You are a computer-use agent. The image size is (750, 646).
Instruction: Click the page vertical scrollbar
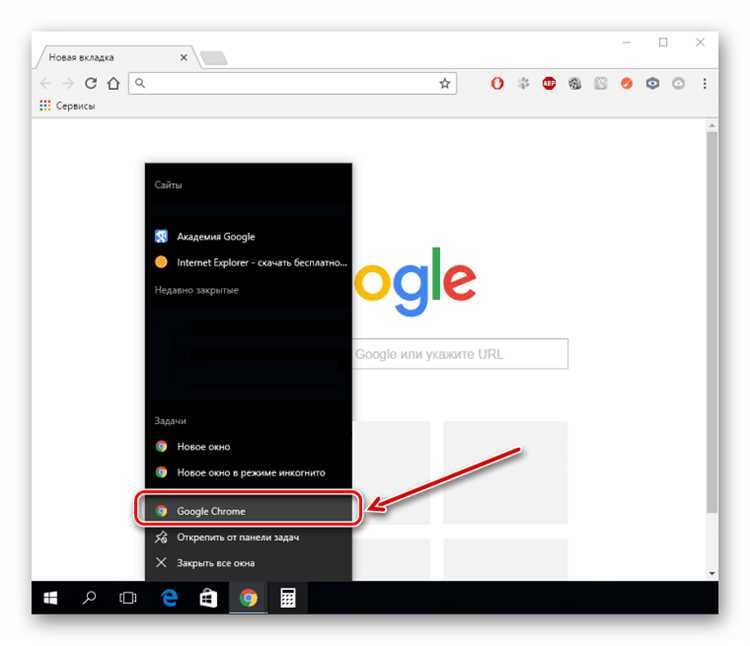(712, 321)
